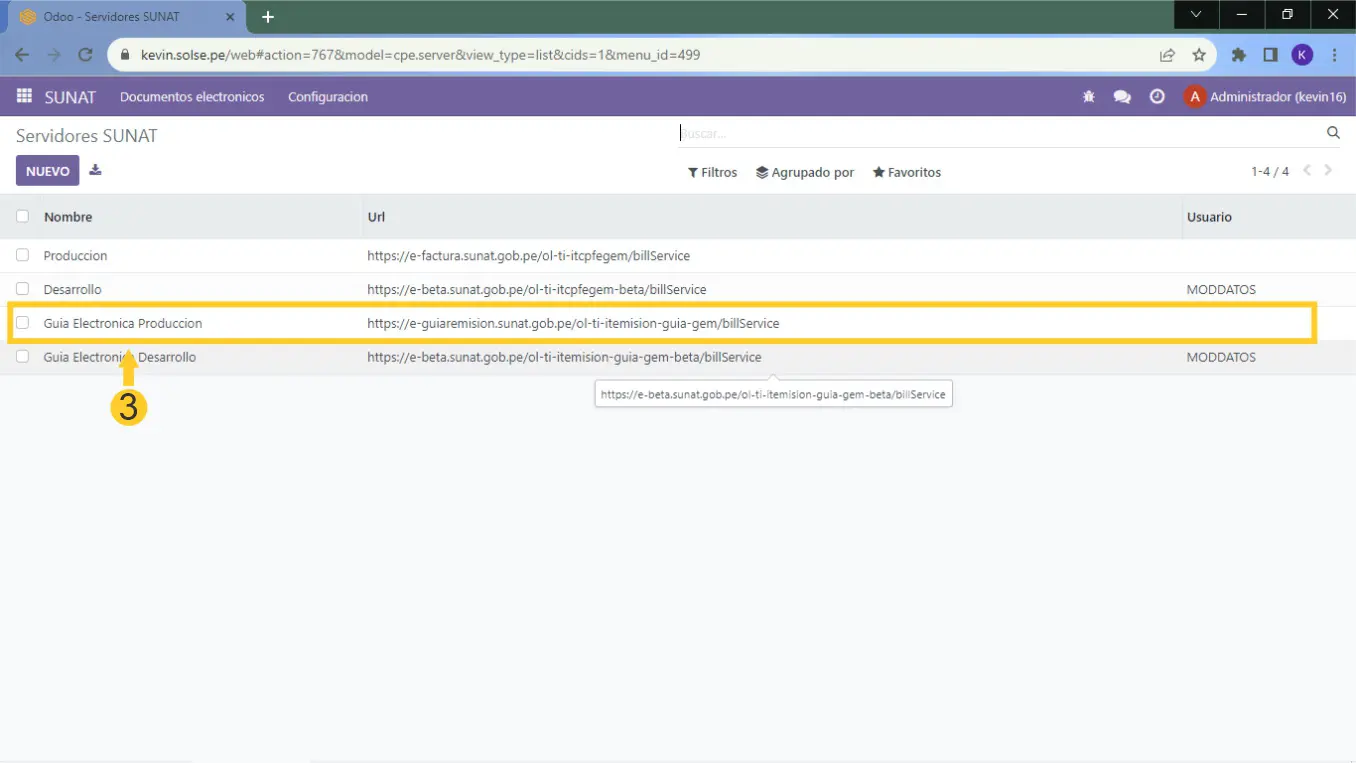The image size is (1356, 763).
Task: Open browser extensions puzzle icon
Action: click(1238, 55)
